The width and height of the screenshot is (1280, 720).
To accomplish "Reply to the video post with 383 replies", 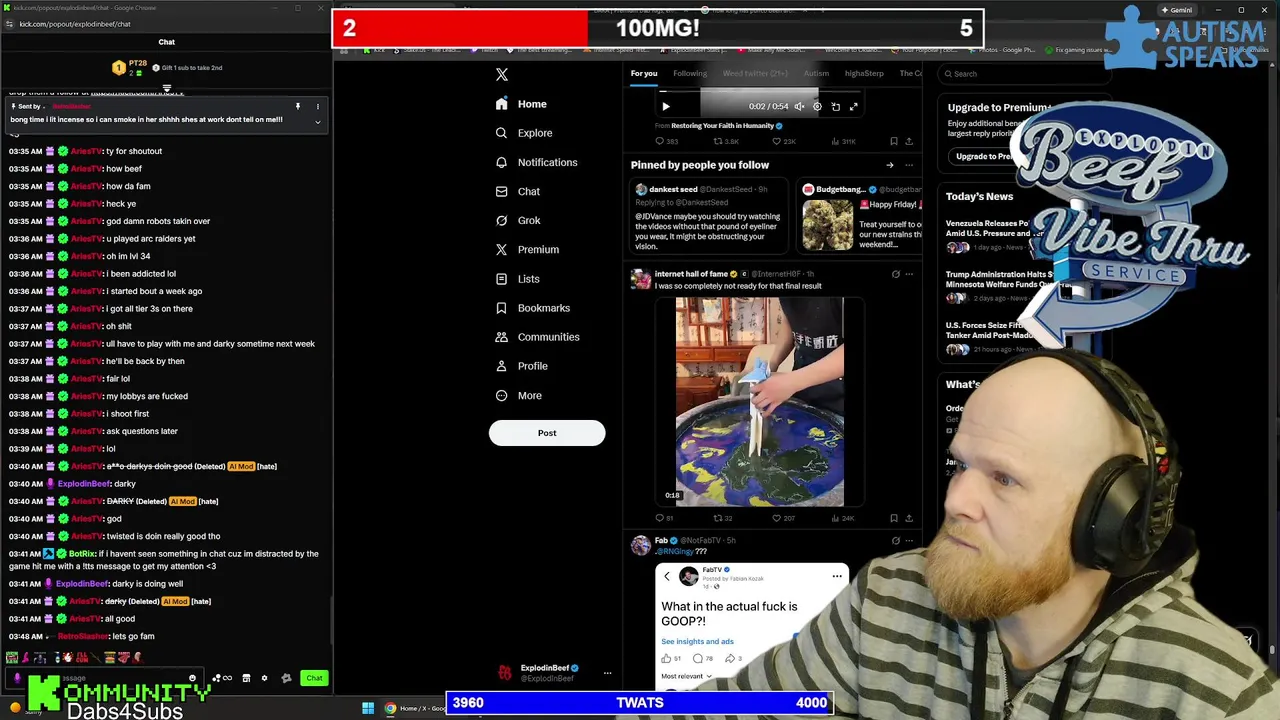I will tap(667, 141).
